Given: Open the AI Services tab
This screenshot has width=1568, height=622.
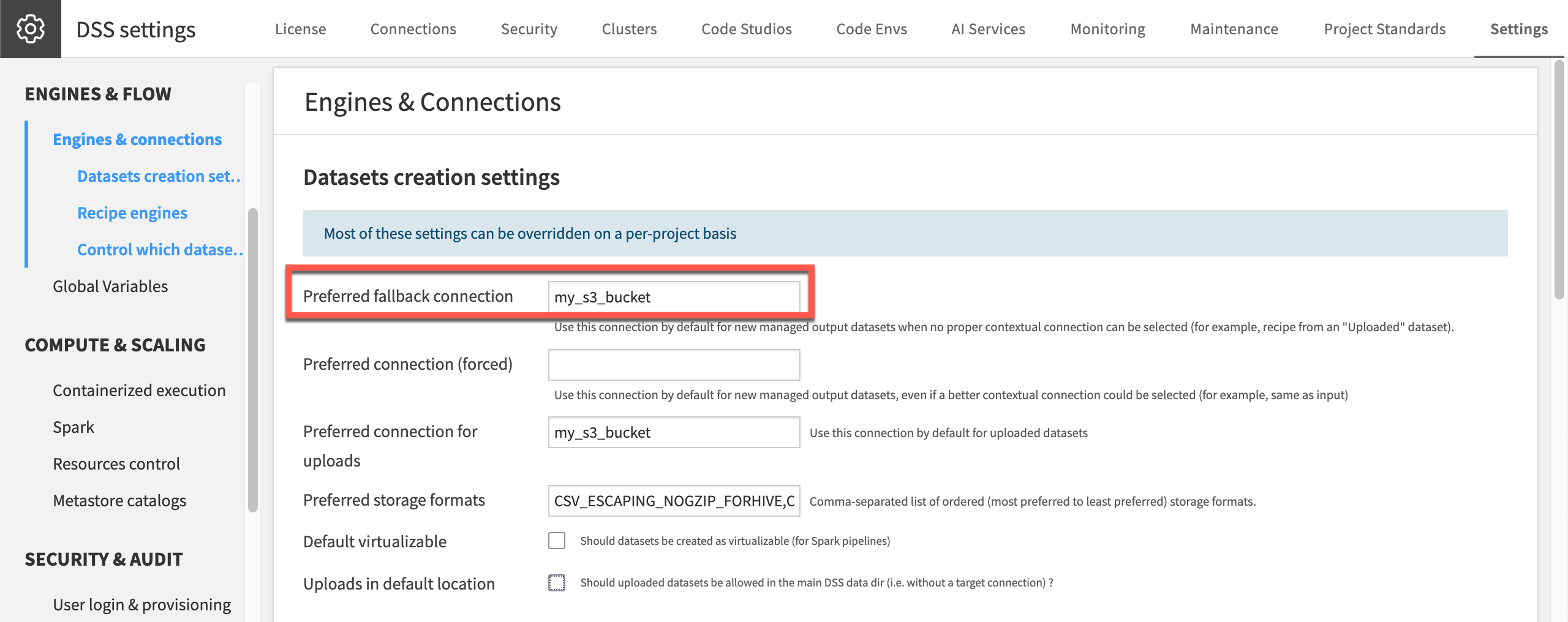Looking at the screenshot, I should pos(988,29).
